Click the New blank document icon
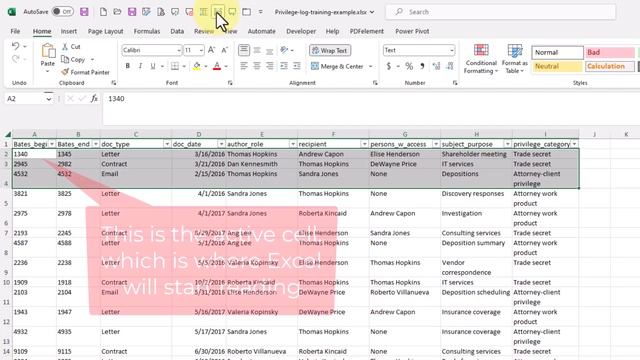This screenshot has height=360, width=640. coord(103,12)
